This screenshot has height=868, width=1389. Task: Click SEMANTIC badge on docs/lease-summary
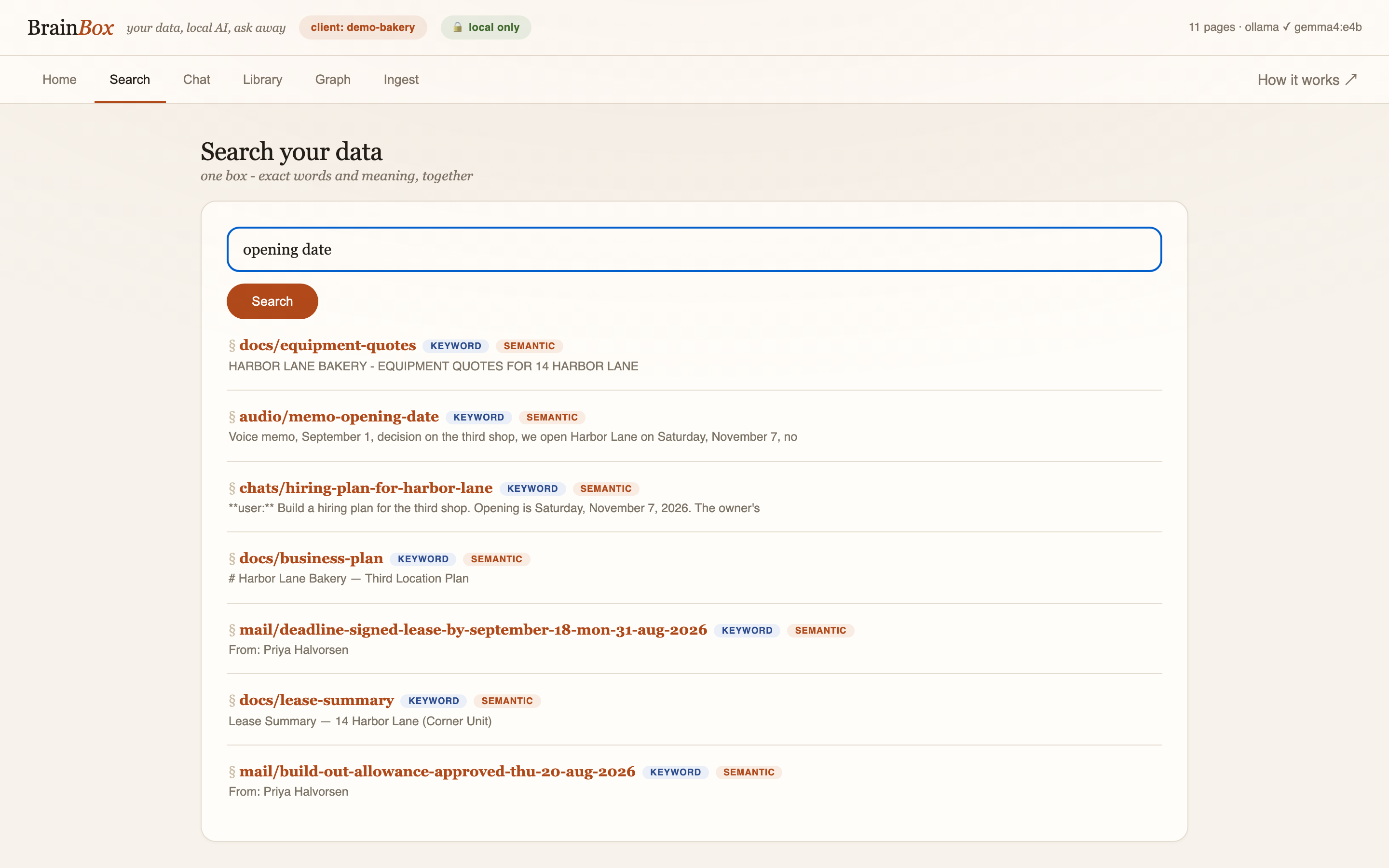[507, 701]
